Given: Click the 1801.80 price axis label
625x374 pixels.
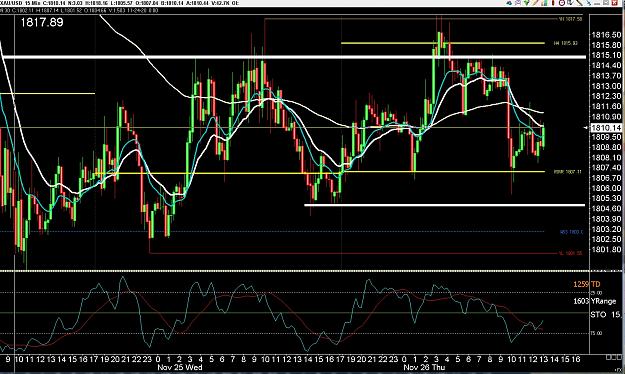Looking at the screenshot, I should tap(606, 250).
